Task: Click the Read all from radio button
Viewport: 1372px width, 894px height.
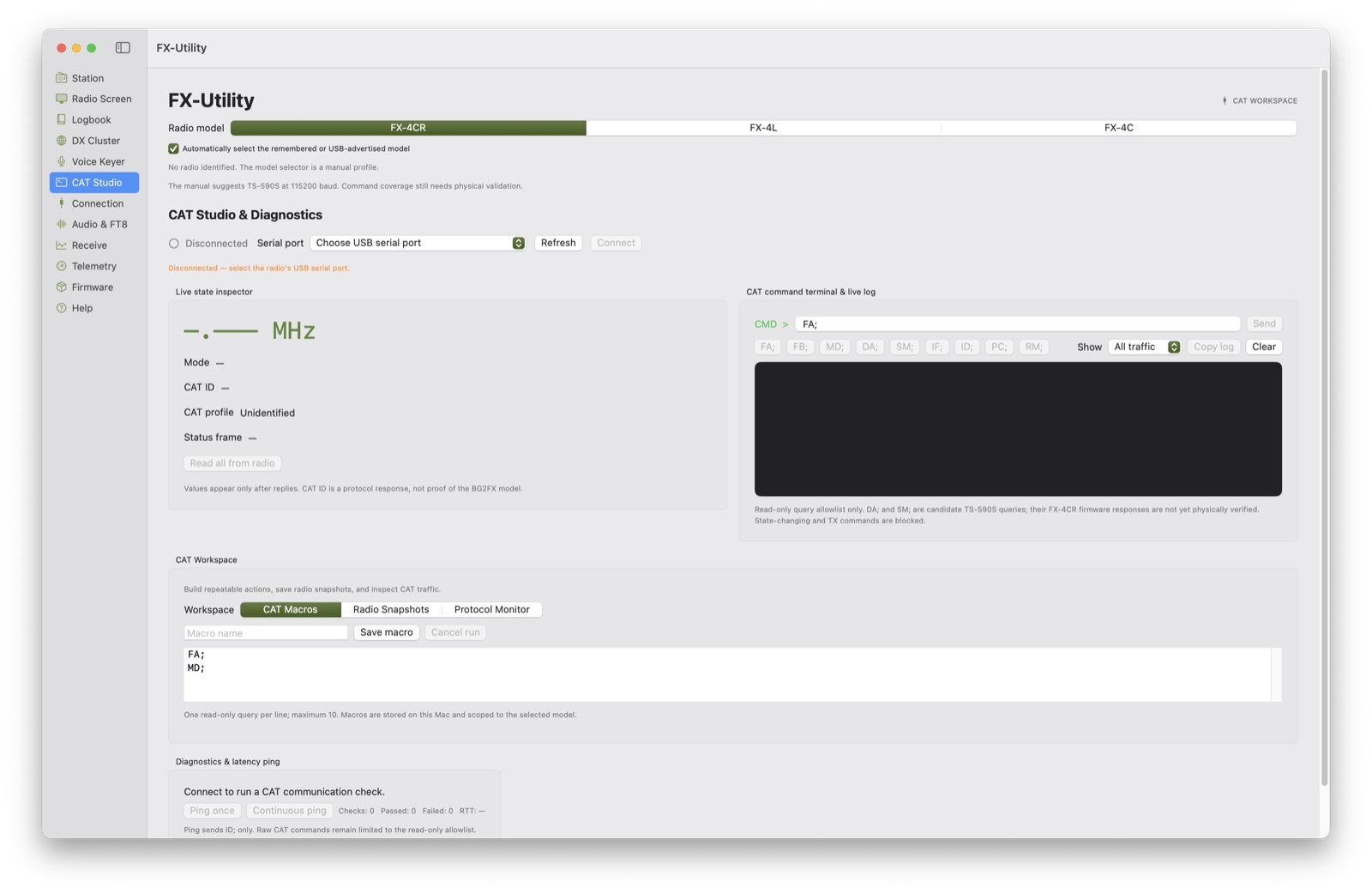Action: 232,463
